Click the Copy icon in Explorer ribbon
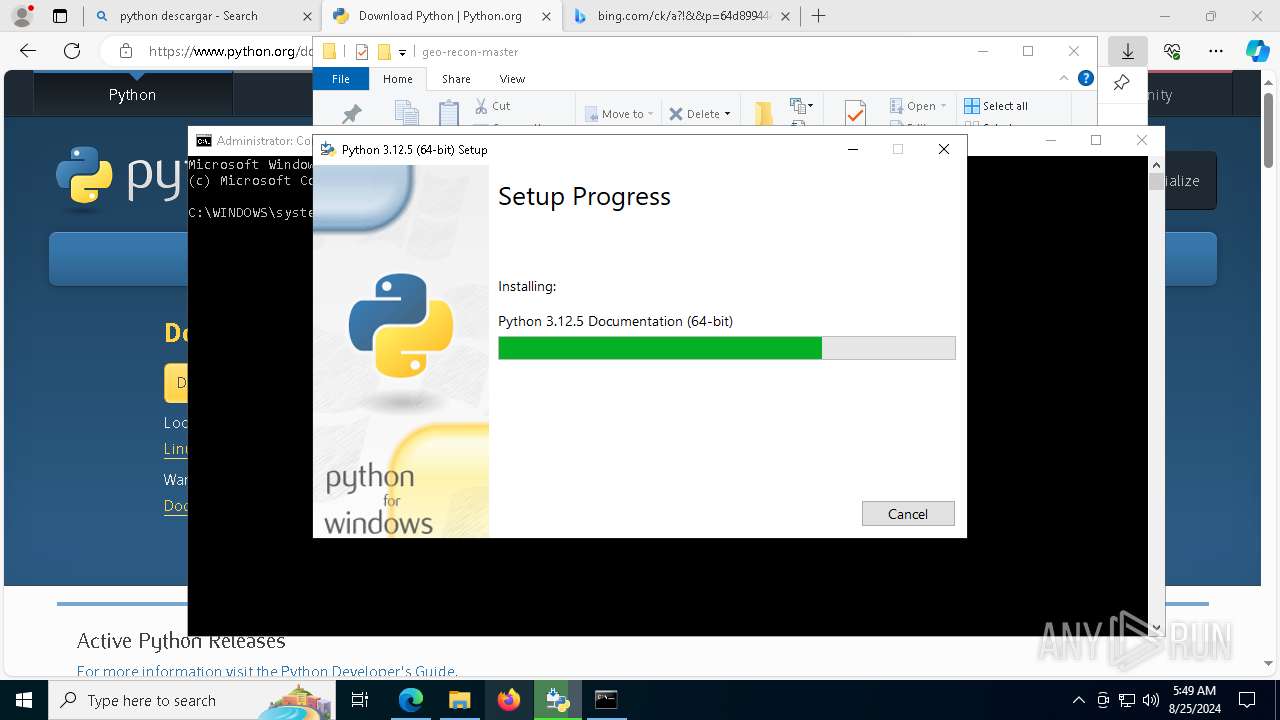This screenshot has width=1280, height=720. tap(407, 113)
